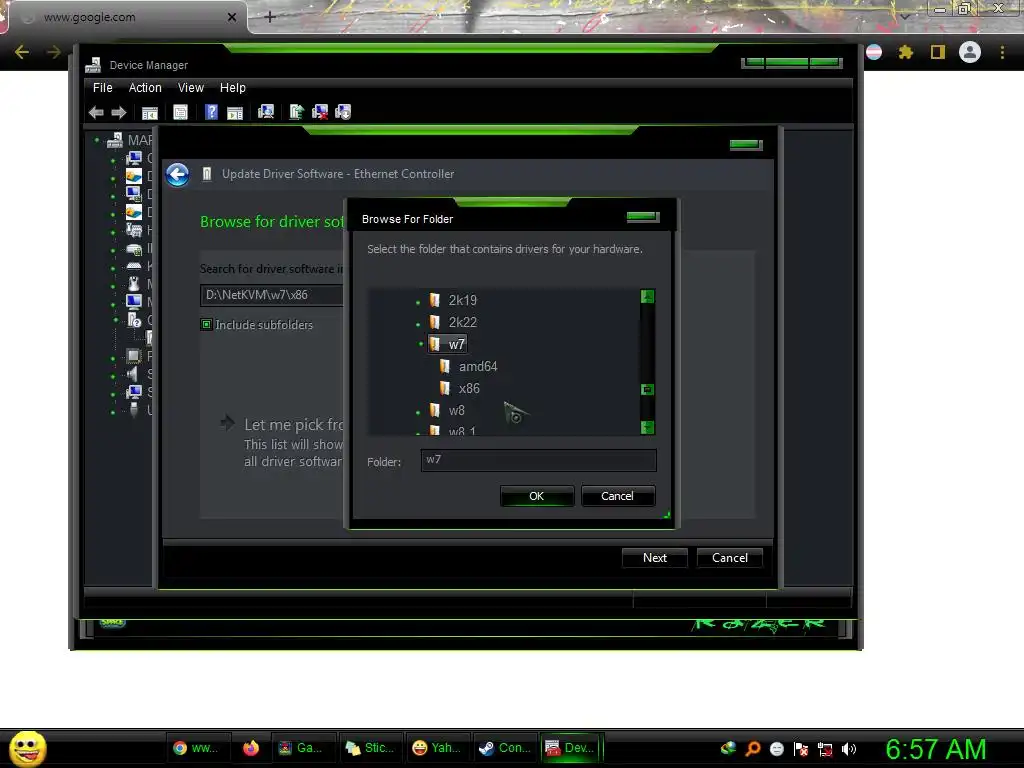Click the volume speaker tray icon
Image resolution: width=1024 pixels, height=768 pixels.
click(848, 749)
